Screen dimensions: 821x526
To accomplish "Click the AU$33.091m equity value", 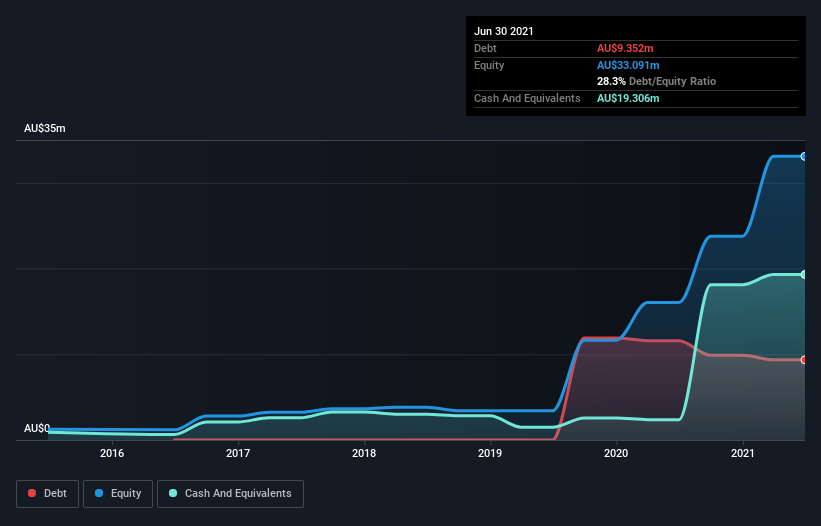I will [x=628, y=65].
